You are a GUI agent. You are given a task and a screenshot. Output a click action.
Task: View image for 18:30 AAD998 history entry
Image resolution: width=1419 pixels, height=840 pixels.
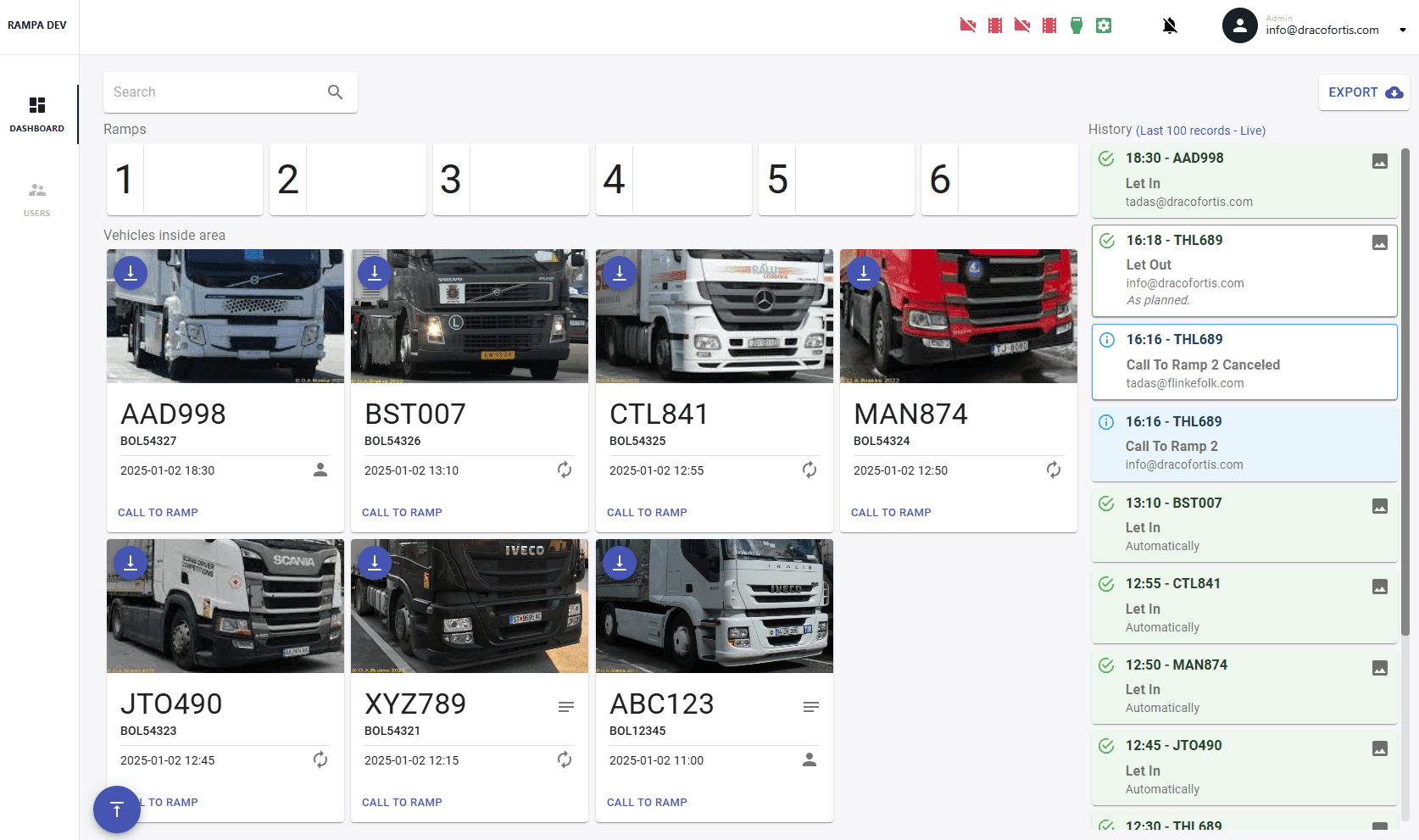(x=1380, y=161)
